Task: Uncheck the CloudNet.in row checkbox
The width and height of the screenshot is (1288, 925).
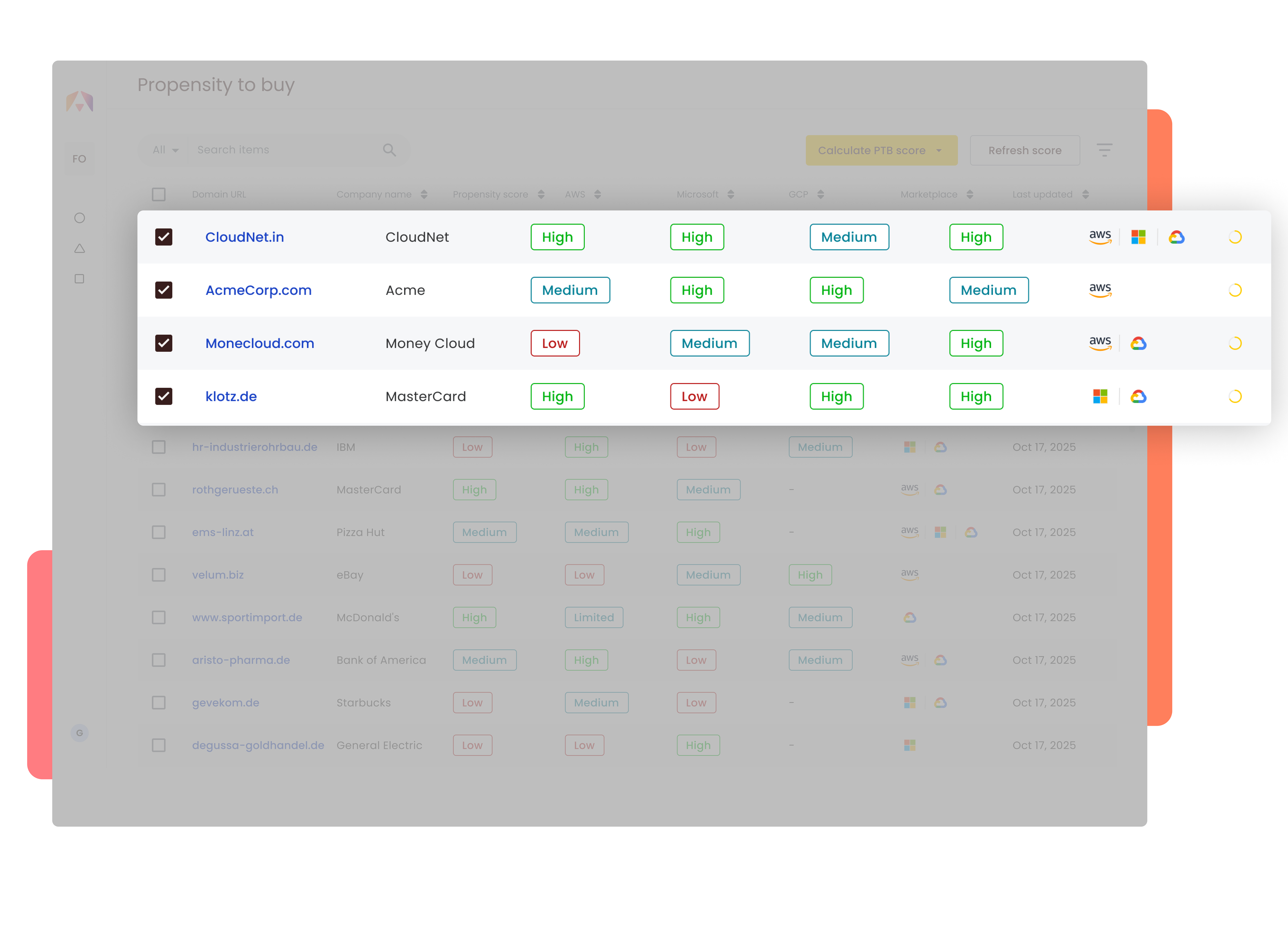Action: (164, 237)
